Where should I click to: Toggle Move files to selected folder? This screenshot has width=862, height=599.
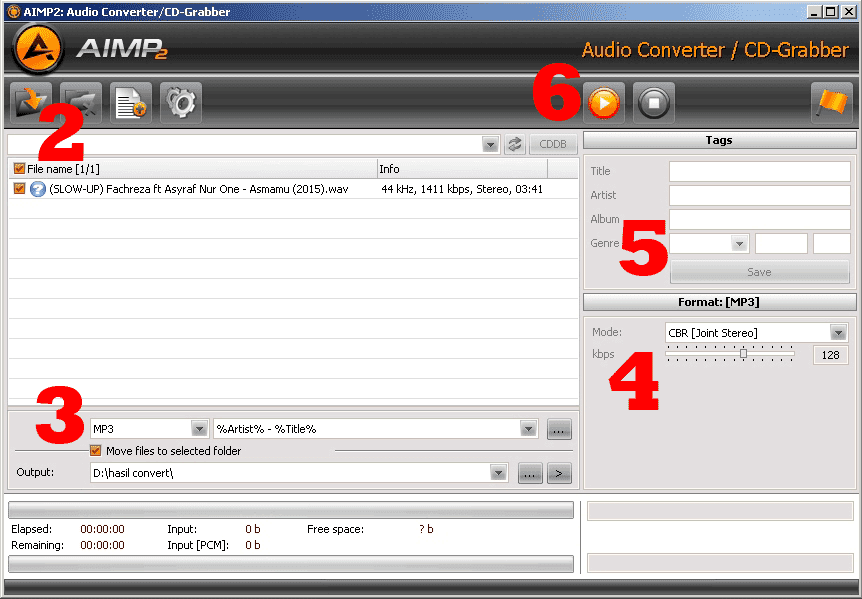click(95, 451)
